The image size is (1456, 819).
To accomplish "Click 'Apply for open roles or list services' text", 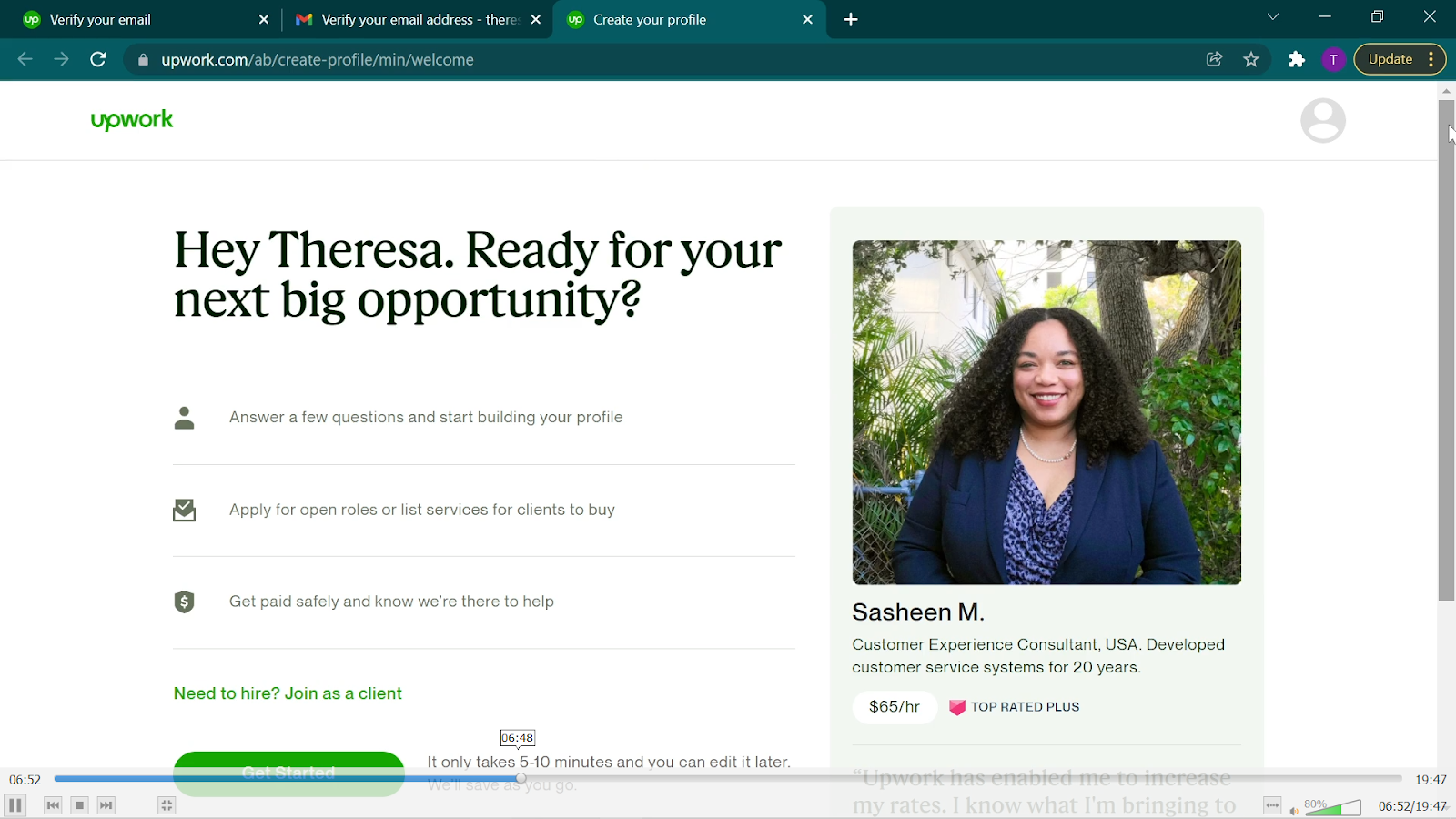I will [422, 510].
